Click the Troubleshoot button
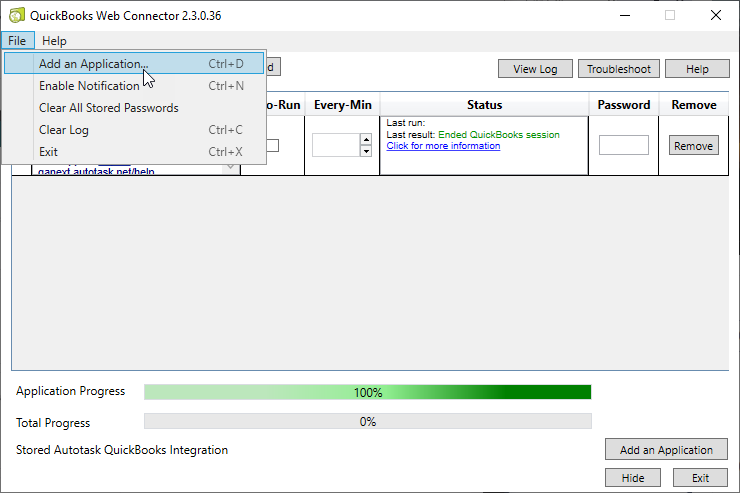Screen dimensions: 740x493 [x=618, y=69]
